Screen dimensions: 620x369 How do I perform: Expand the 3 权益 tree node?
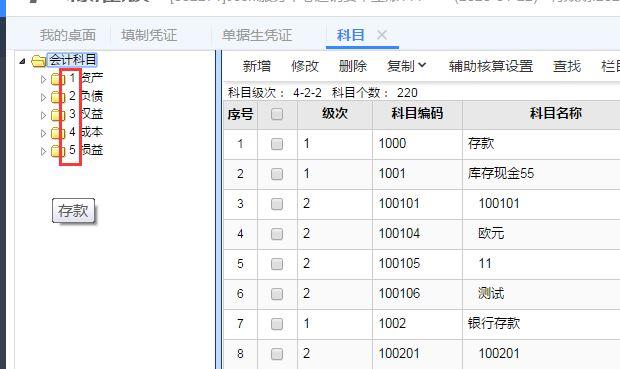tap(43, 115)
